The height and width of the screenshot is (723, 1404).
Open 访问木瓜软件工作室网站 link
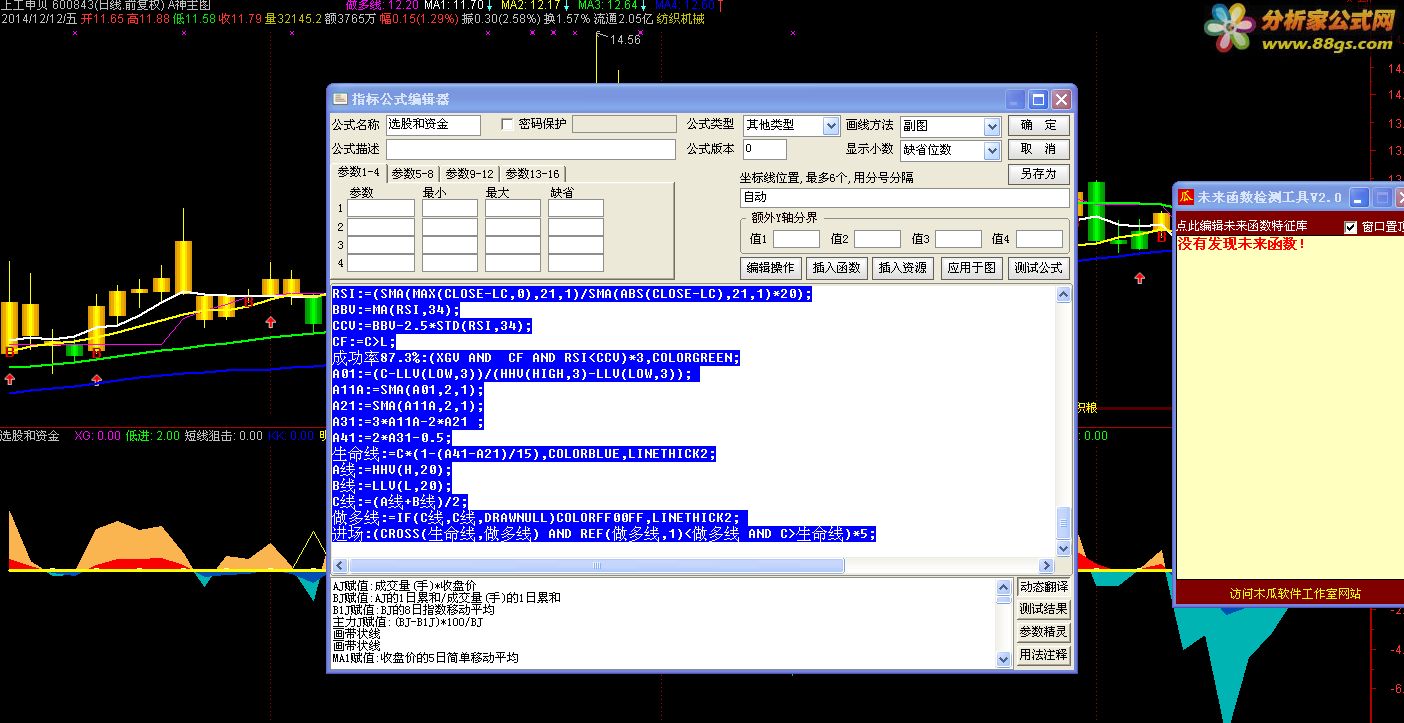1295,594
